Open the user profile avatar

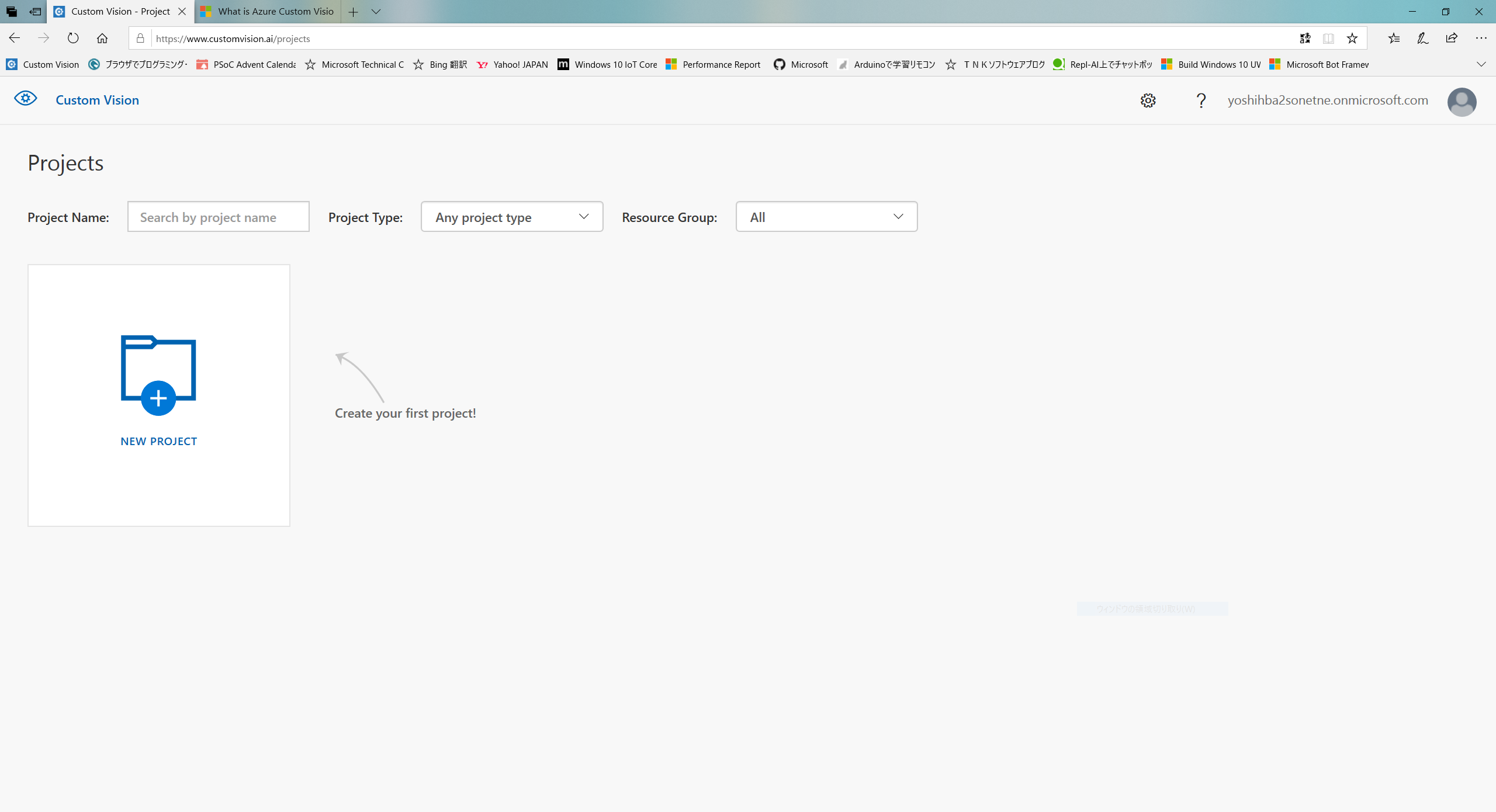pos(1462,102)
